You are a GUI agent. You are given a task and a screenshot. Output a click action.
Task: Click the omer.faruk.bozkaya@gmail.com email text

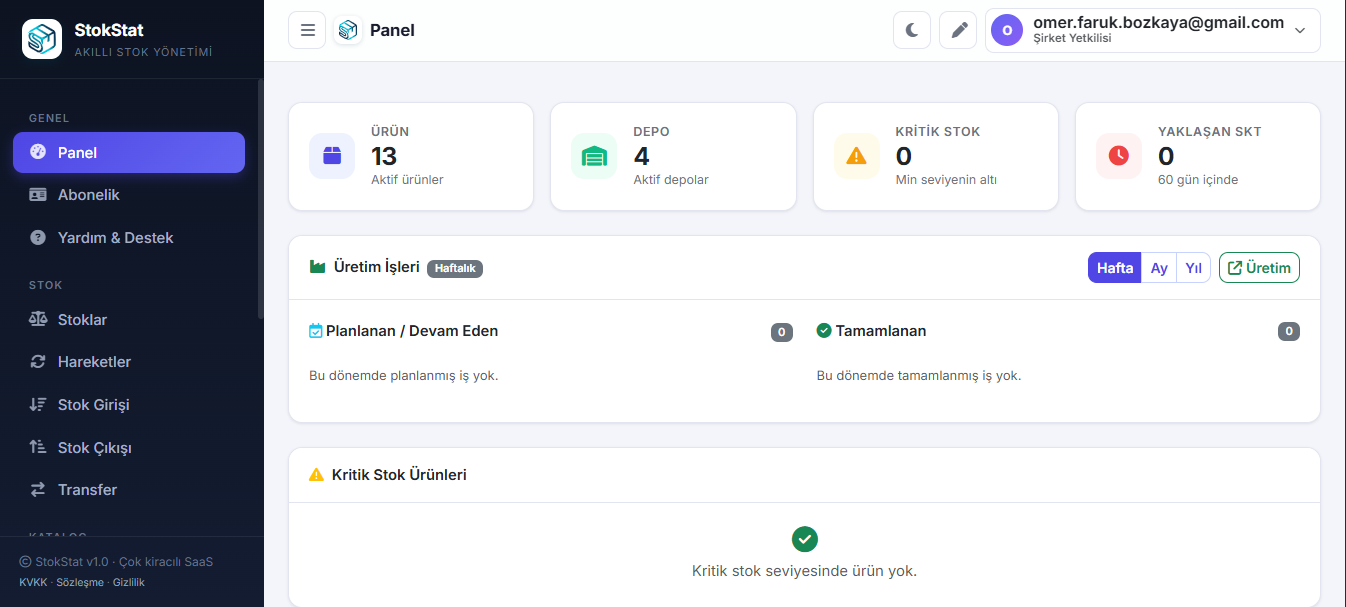click(x=1158, y=22)
